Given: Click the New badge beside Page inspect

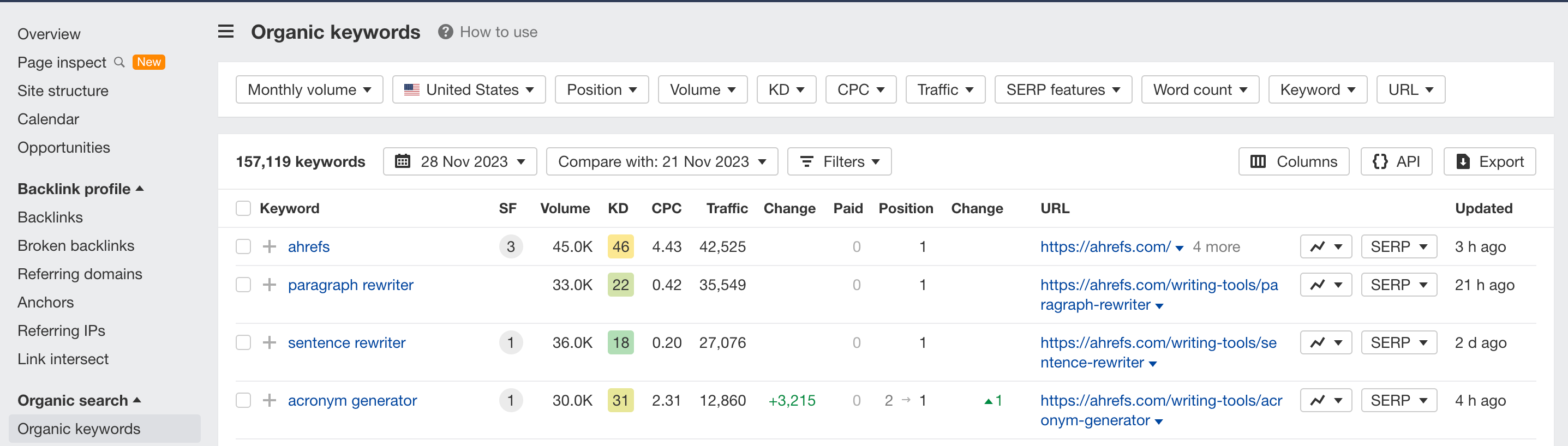Looking at the screenshot, I should point(148,62).
